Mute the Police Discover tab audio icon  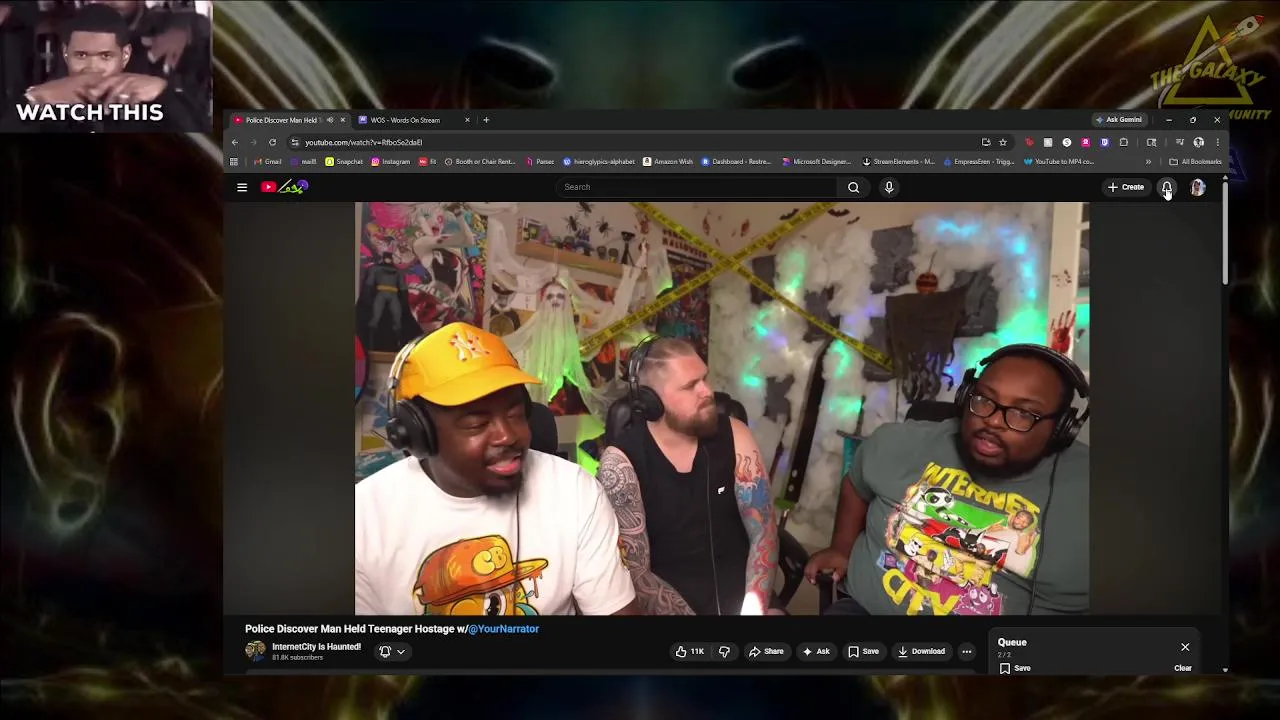click(329, 120)
